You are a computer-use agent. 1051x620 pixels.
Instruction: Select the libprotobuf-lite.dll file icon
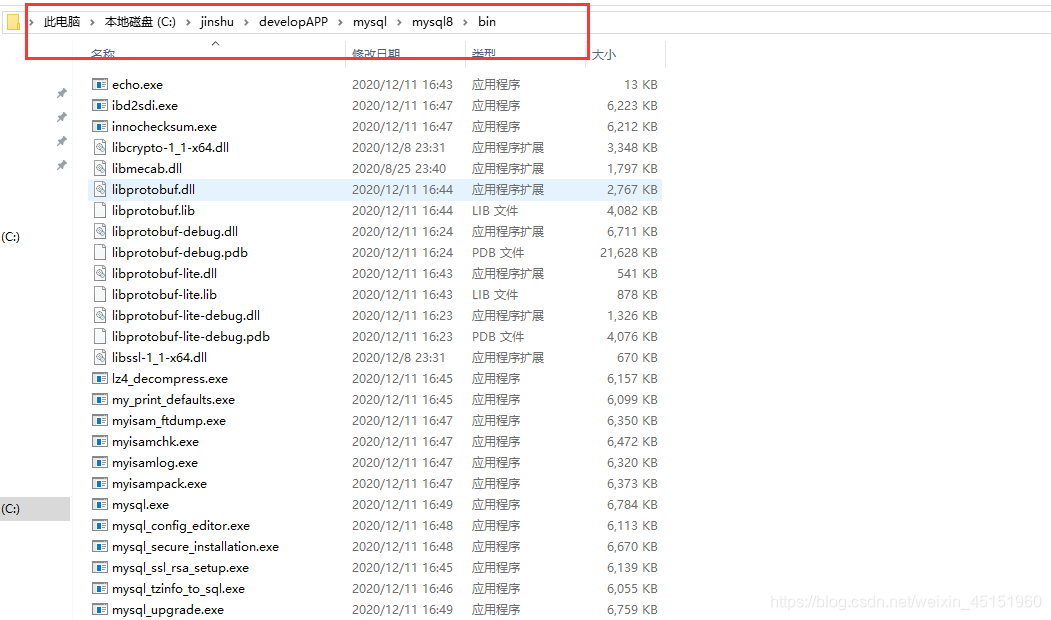click(100, 273)
